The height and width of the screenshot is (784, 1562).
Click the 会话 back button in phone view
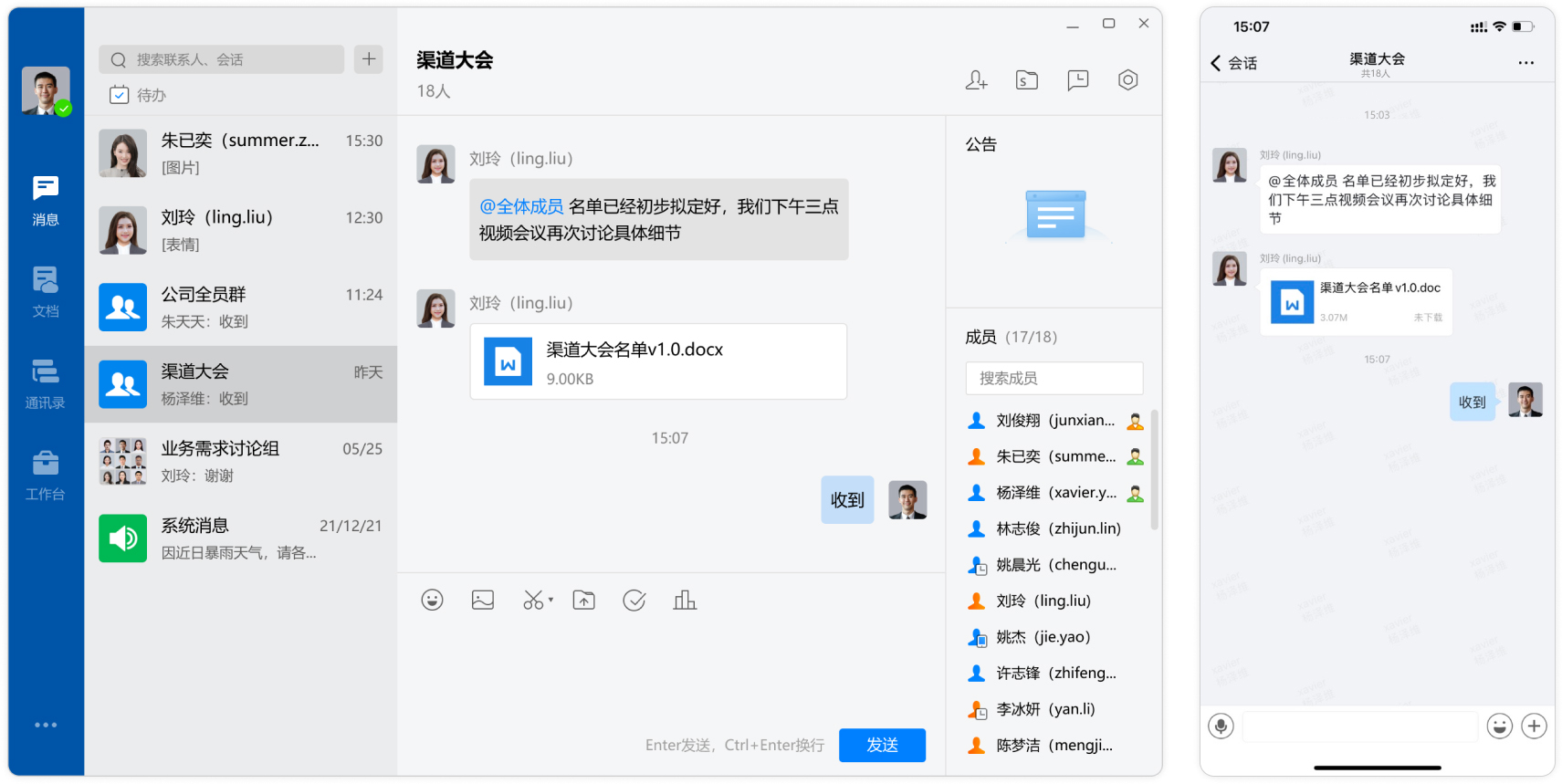pos(1233,63)
